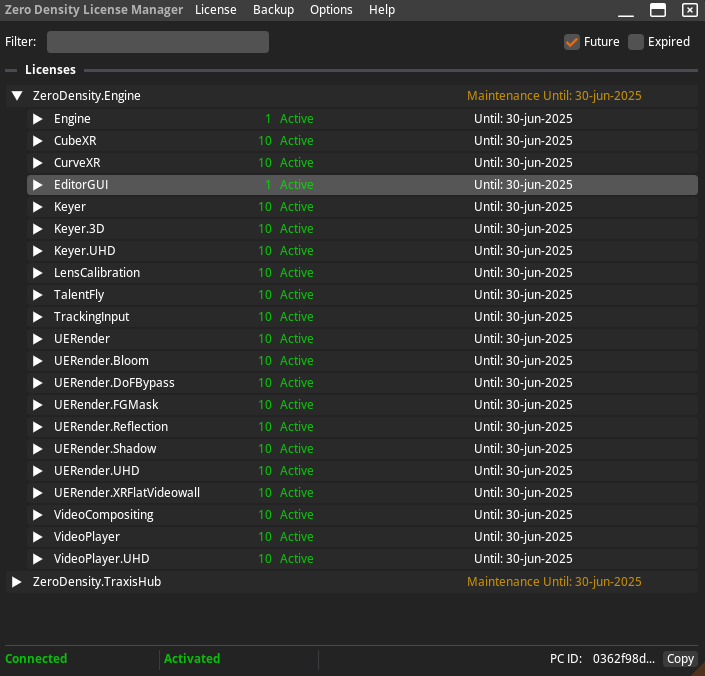Expand the Engine license row
The image size is (705, 676).
(x=38, y=119)
